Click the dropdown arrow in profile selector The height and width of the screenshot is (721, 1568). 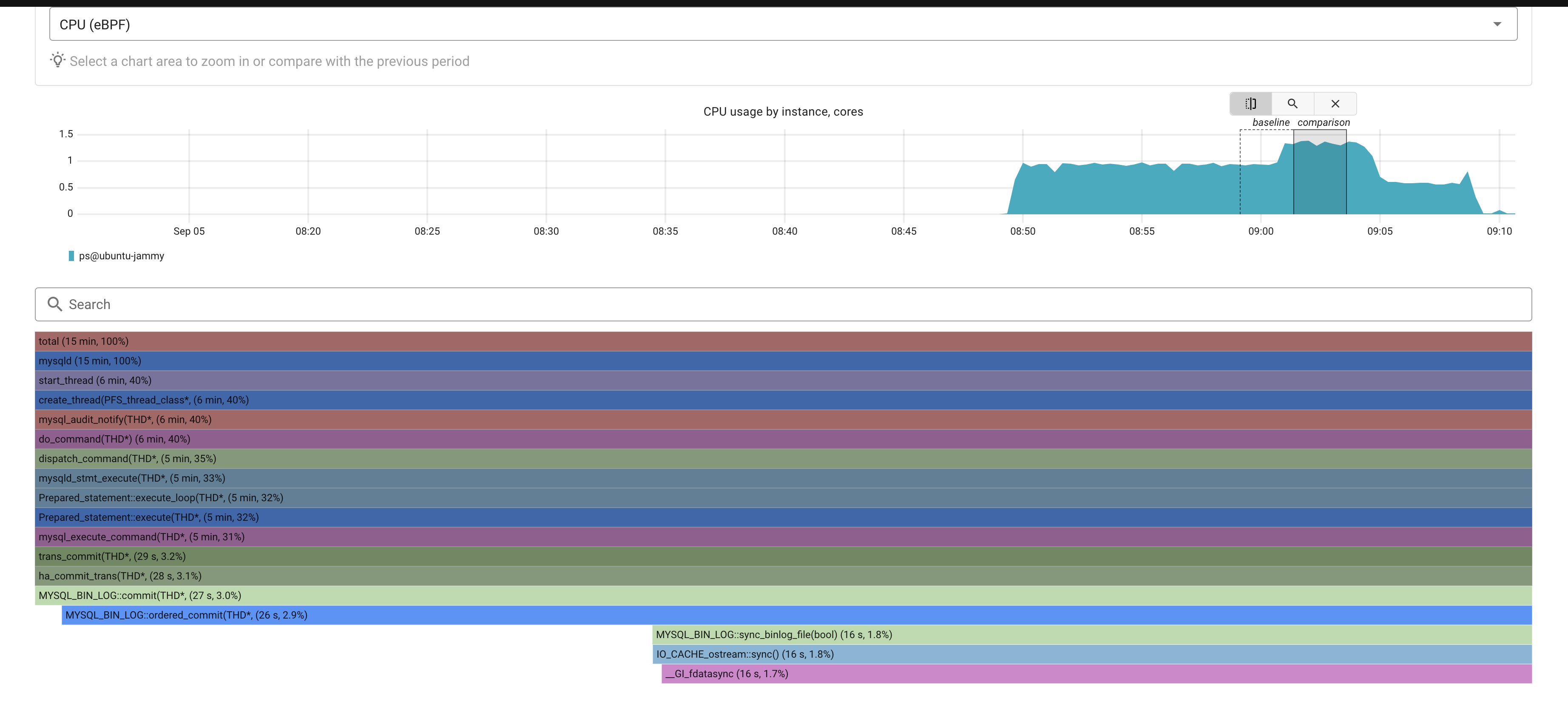(1497, 24)
